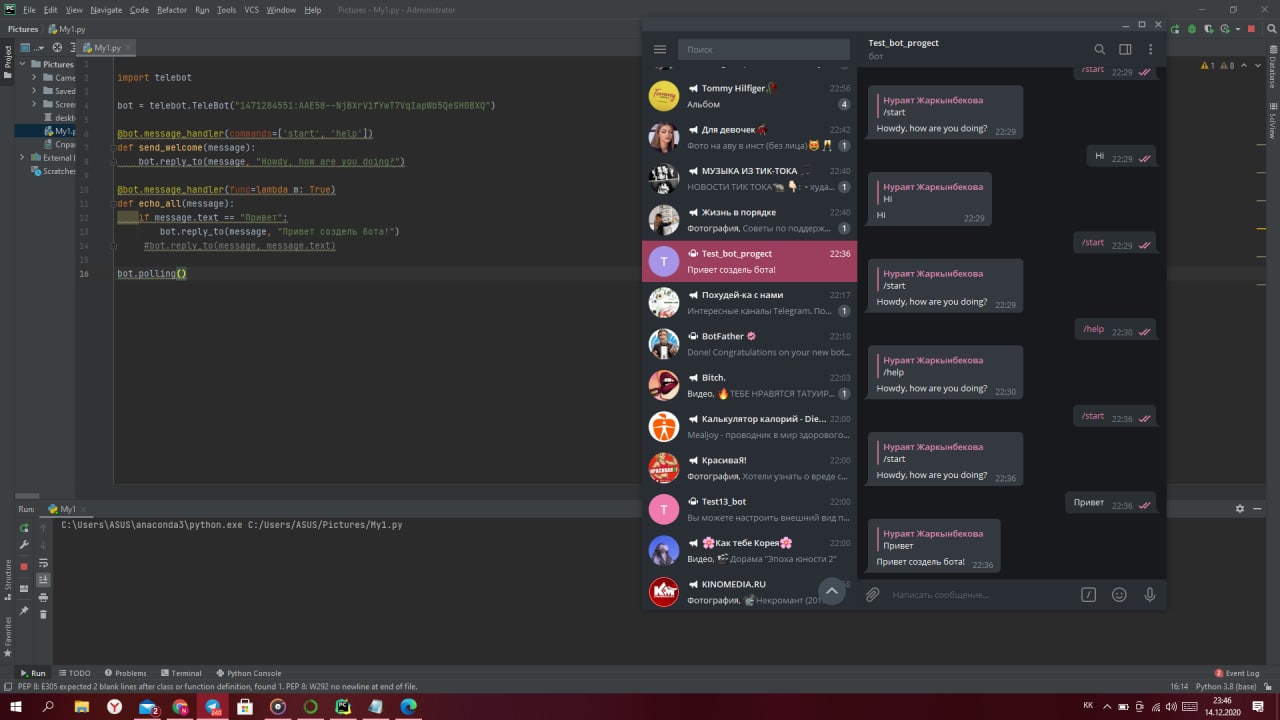1280x720 pixels.
Task: Rerun My1 in the Run panel
Action: (x=24, y=527)
